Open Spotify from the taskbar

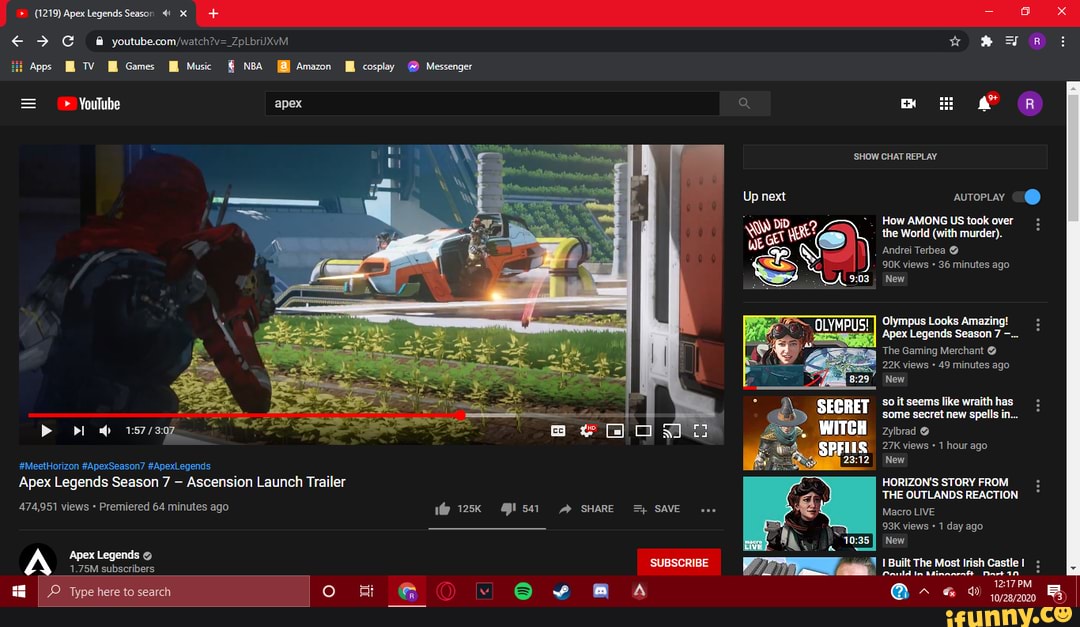pyautogui.click(x=523, y=591)
